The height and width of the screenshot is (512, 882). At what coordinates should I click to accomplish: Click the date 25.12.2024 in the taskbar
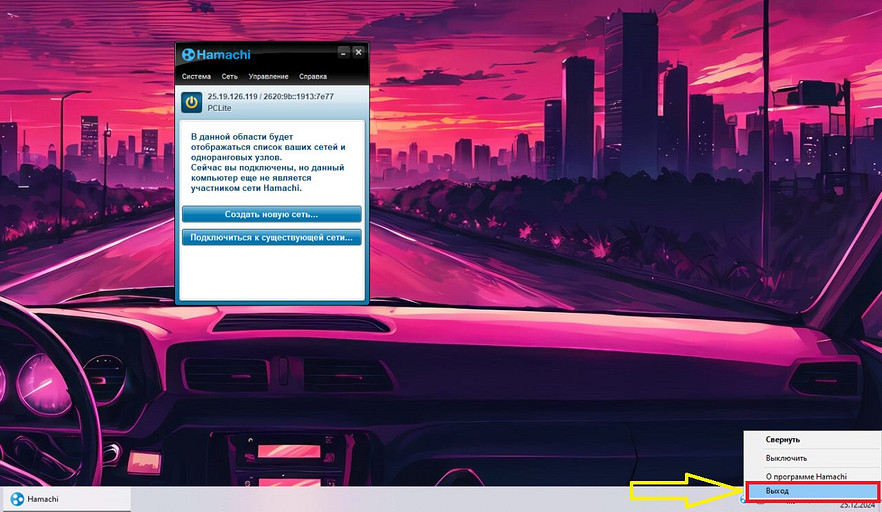(858, 505)
